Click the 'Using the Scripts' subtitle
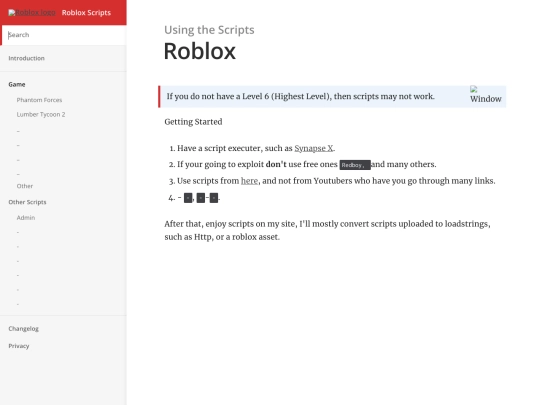Screen dimensions: 540x405 pyautogui.click(x=209, y=30)
